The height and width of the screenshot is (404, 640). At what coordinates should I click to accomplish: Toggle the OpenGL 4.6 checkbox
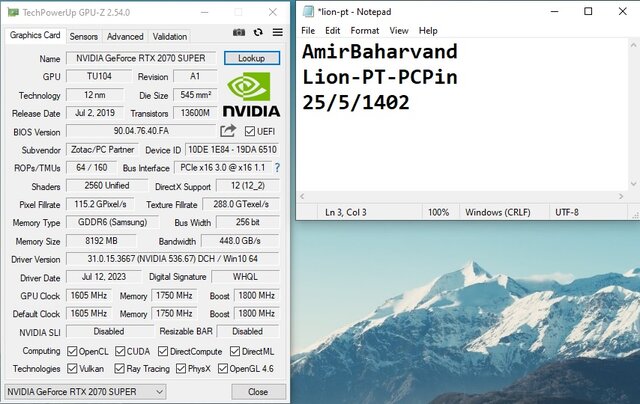[x=222, y=368]
